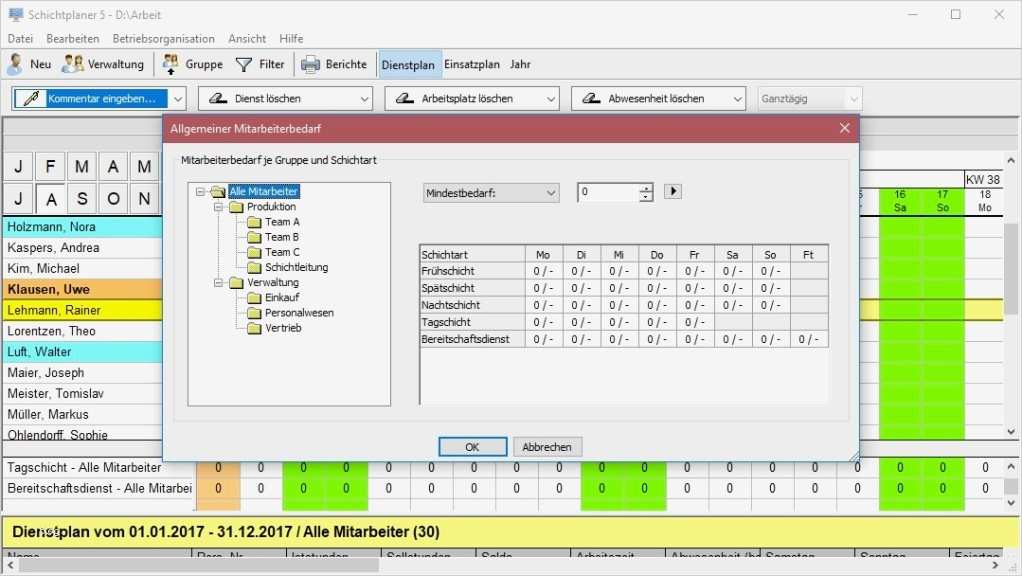Expand the Dienst löschen dropdown arrow

coord(364,99)
